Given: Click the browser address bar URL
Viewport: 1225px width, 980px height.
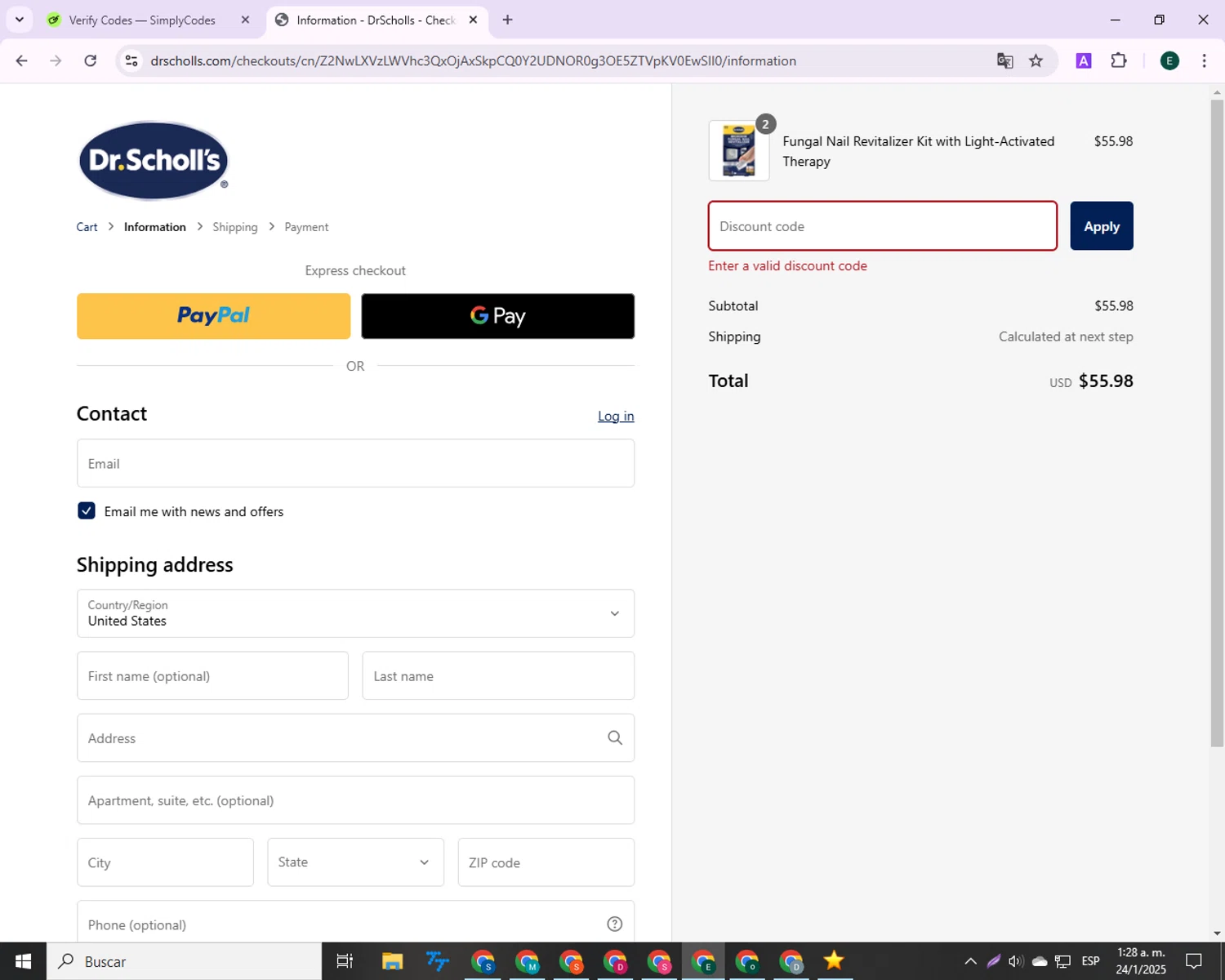Looking at the screenshot, I should pos(473,60).
